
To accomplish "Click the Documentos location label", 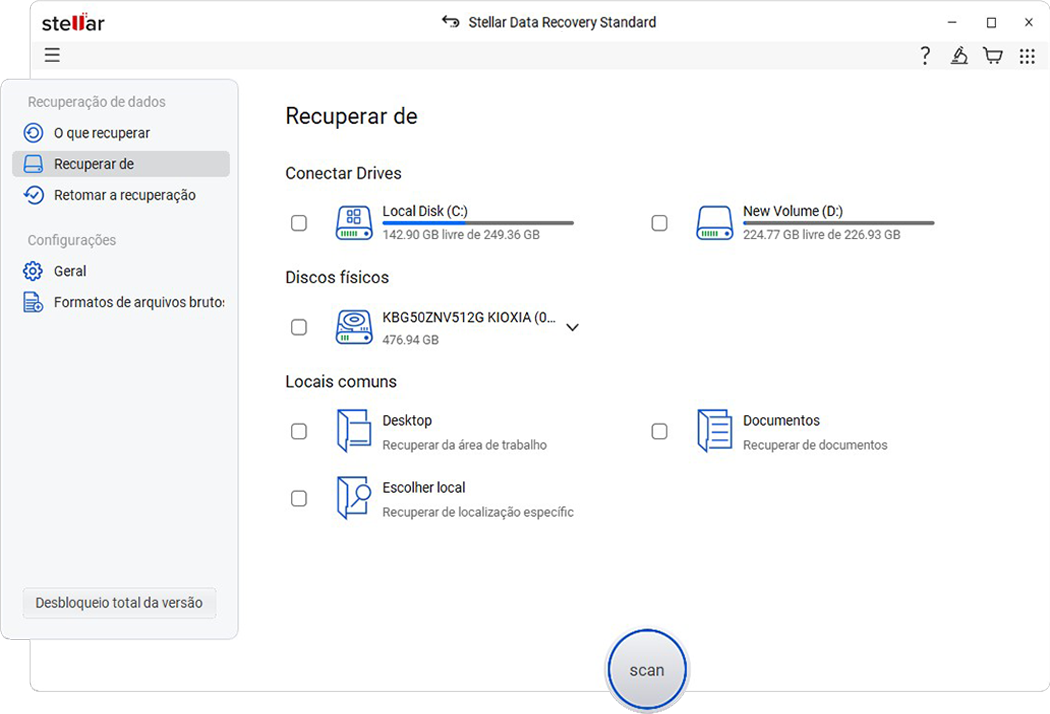I will (781, 421).
